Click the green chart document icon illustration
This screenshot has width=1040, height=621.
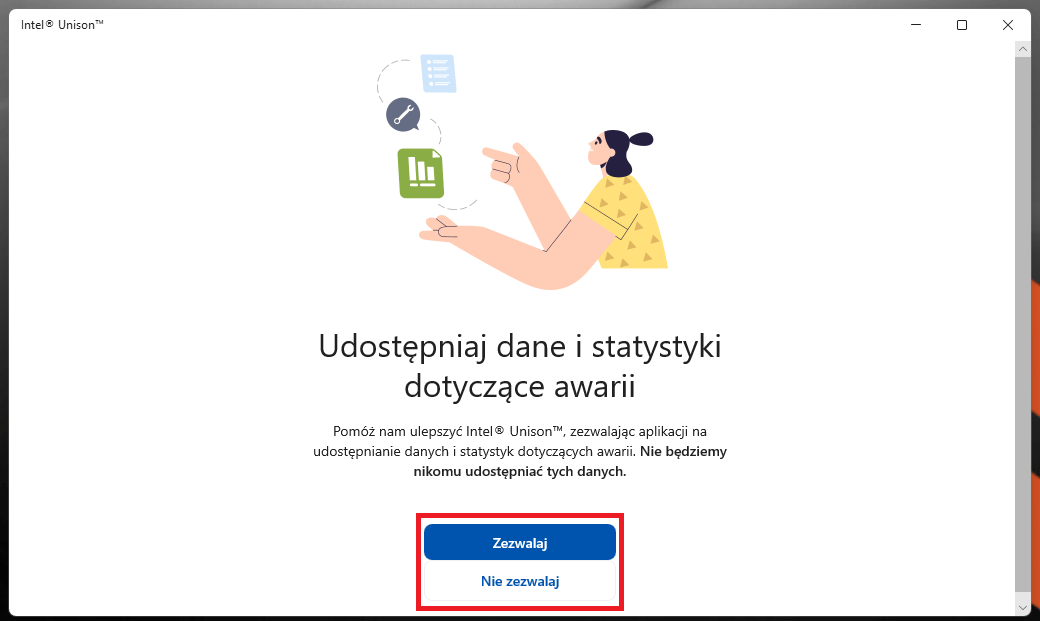click(421, 173)
